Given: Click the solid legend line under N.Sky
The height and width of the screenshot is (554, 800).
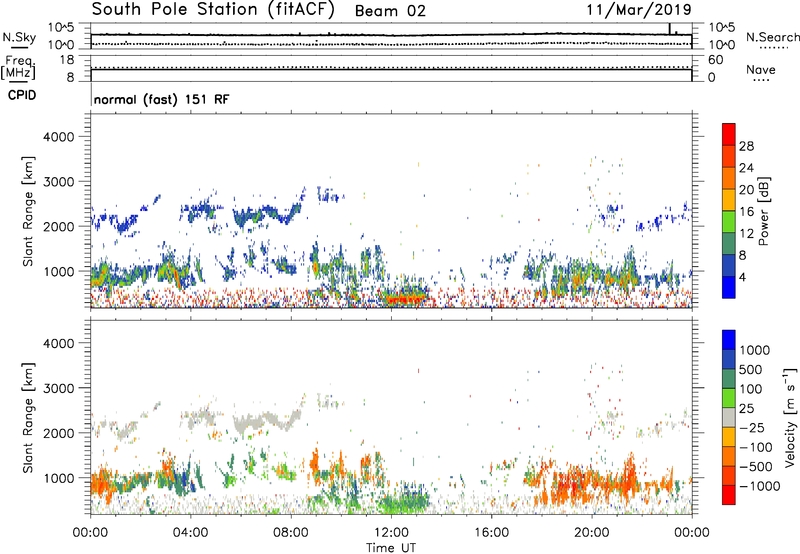Looking at the screenshot, I should point(19,47).
